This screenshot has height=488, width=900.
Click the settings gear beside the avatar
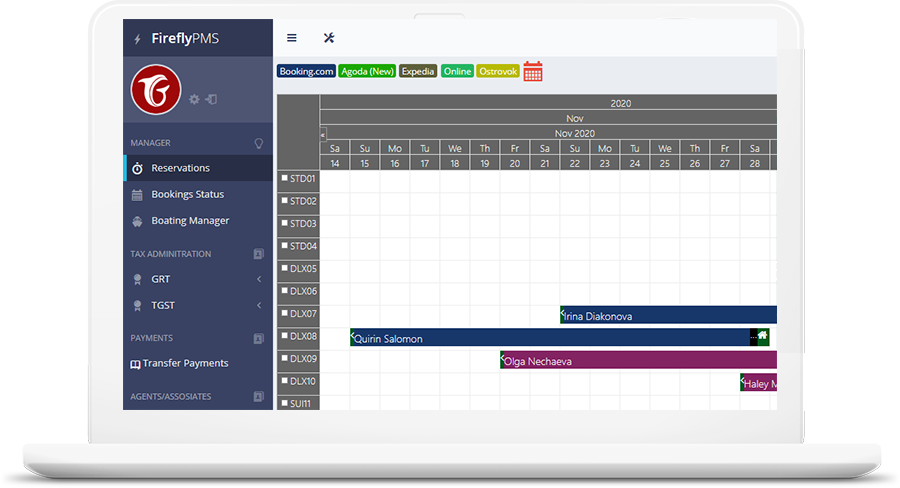(194, 99)
